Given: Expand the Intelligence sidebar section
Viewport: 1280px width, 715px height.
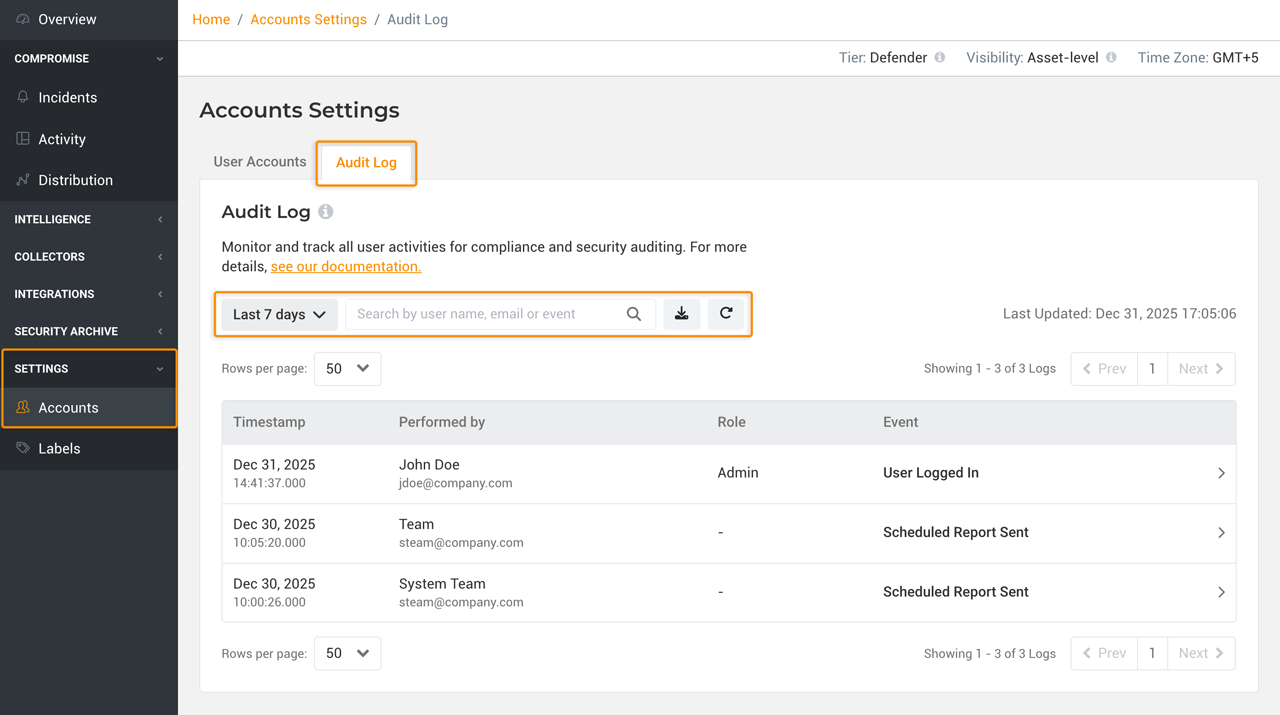Looking at the screenshot, I should [x=88, y=219].
